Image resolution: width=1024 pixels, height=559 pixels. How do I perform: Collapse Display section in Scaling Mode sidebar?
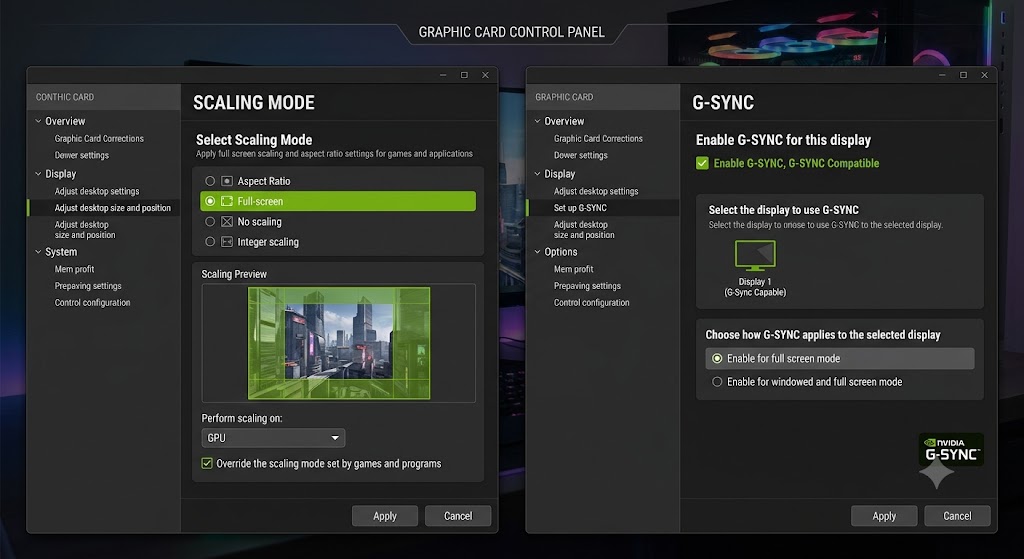(x=38, y=174)
